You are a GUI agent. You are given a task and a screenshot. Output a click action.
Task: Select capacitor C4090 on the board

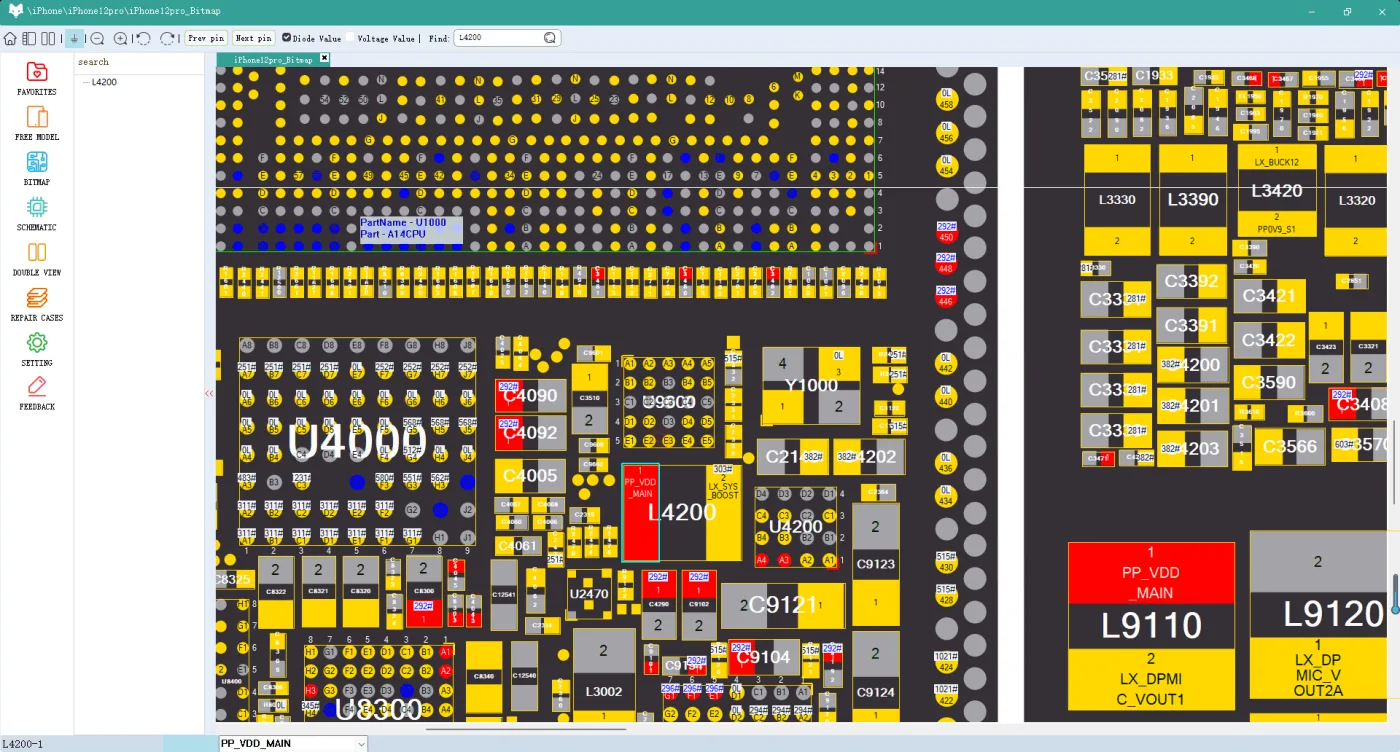point(530,396)
